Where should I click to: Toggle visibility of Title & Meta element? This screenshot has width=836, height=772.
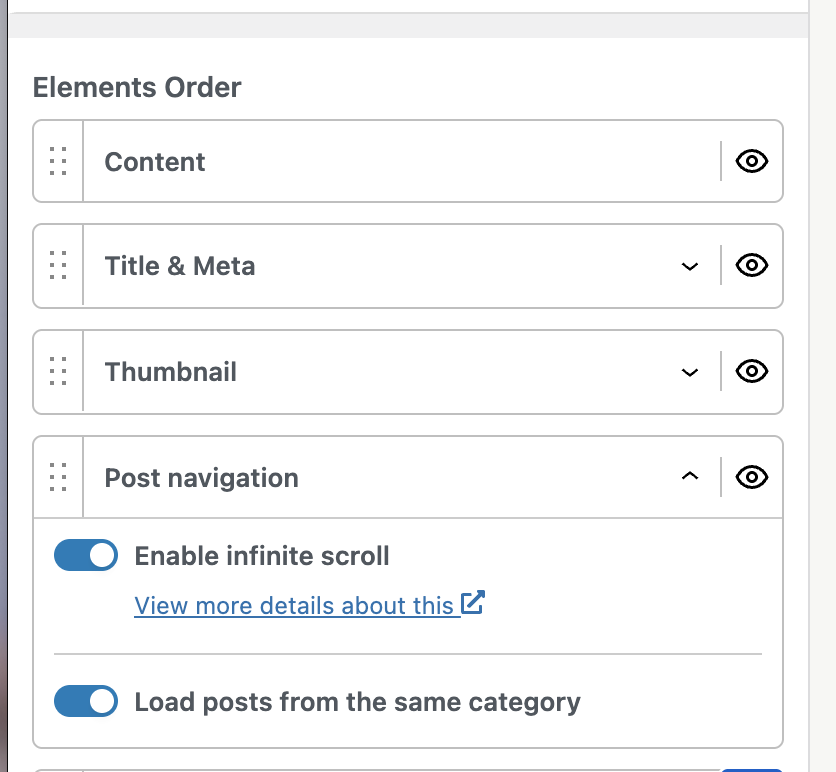coord(751,266)
